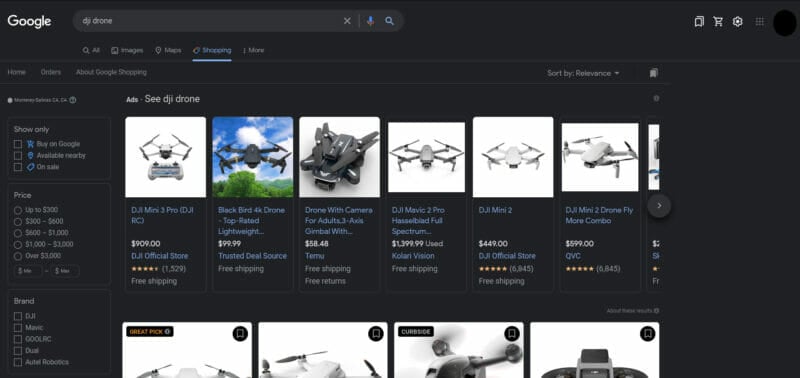Submit search with the magnifying glass icon

[x=389, y=21]
